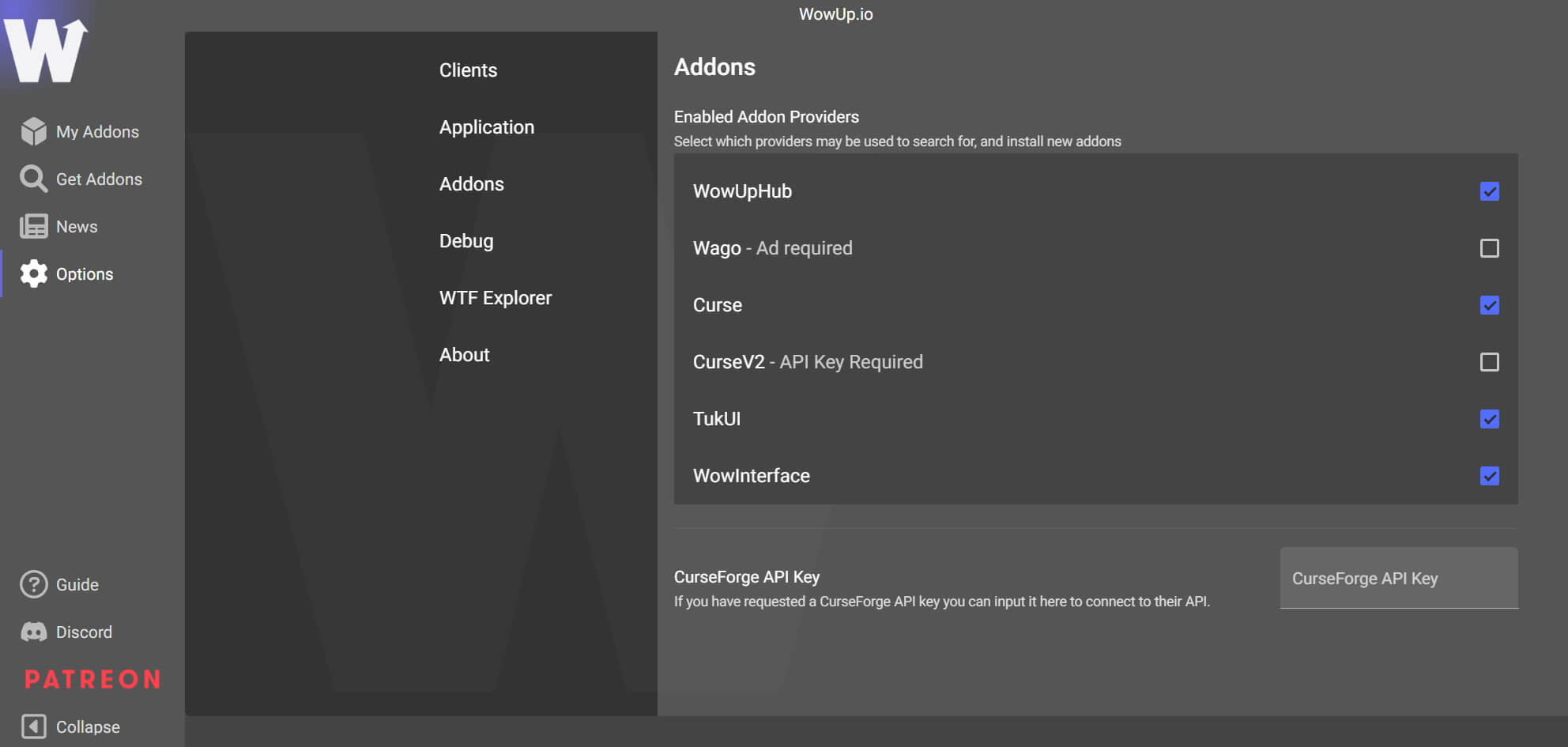Click the CurseForge API Key heading text
1568x747 pixels.
tap(747, 577)
